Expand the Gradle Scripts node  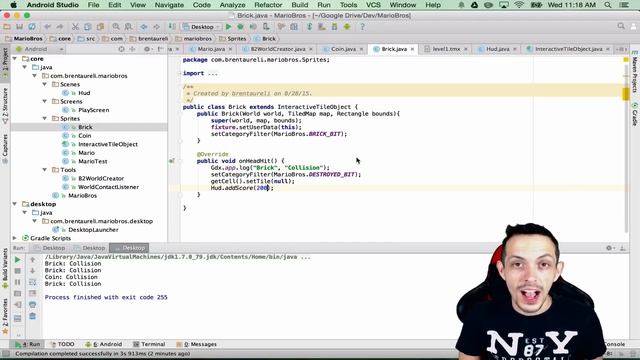[x=15, y=238]
